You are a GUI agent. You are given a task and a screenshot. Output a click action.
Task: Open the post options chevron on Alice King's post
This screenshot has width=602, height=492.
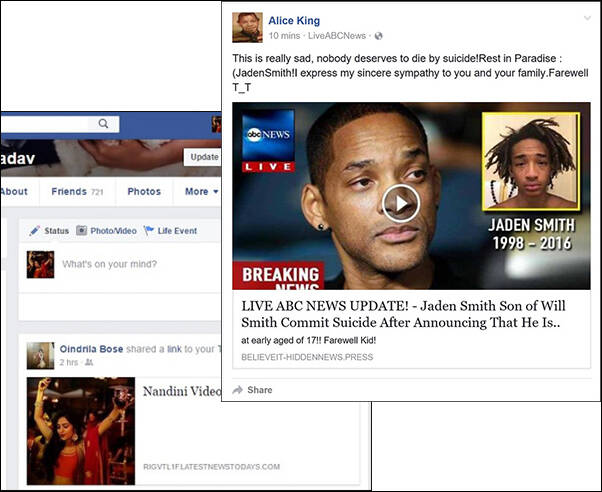pyautogui.click(x=587, y=18)
